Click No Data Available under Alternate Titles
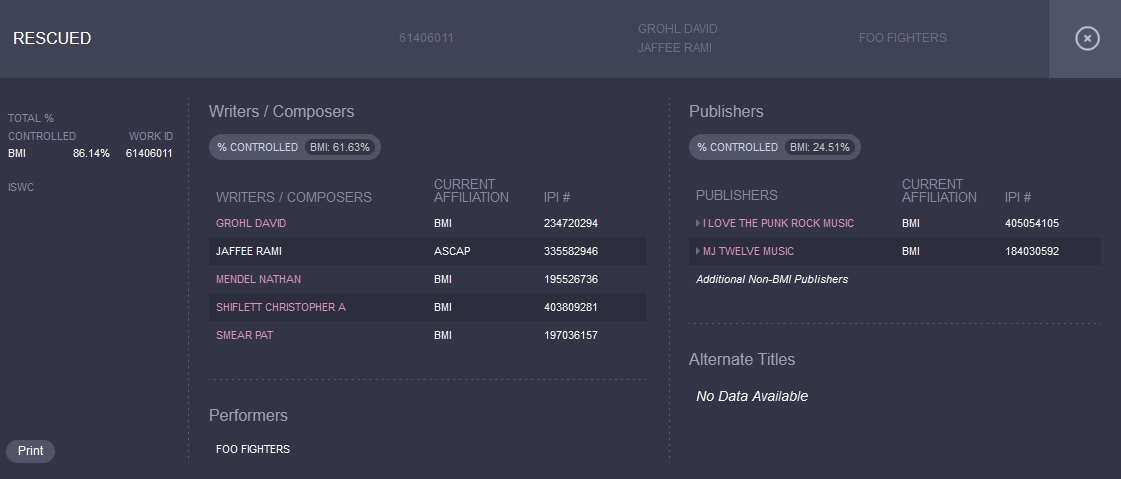 coord(752,396)
